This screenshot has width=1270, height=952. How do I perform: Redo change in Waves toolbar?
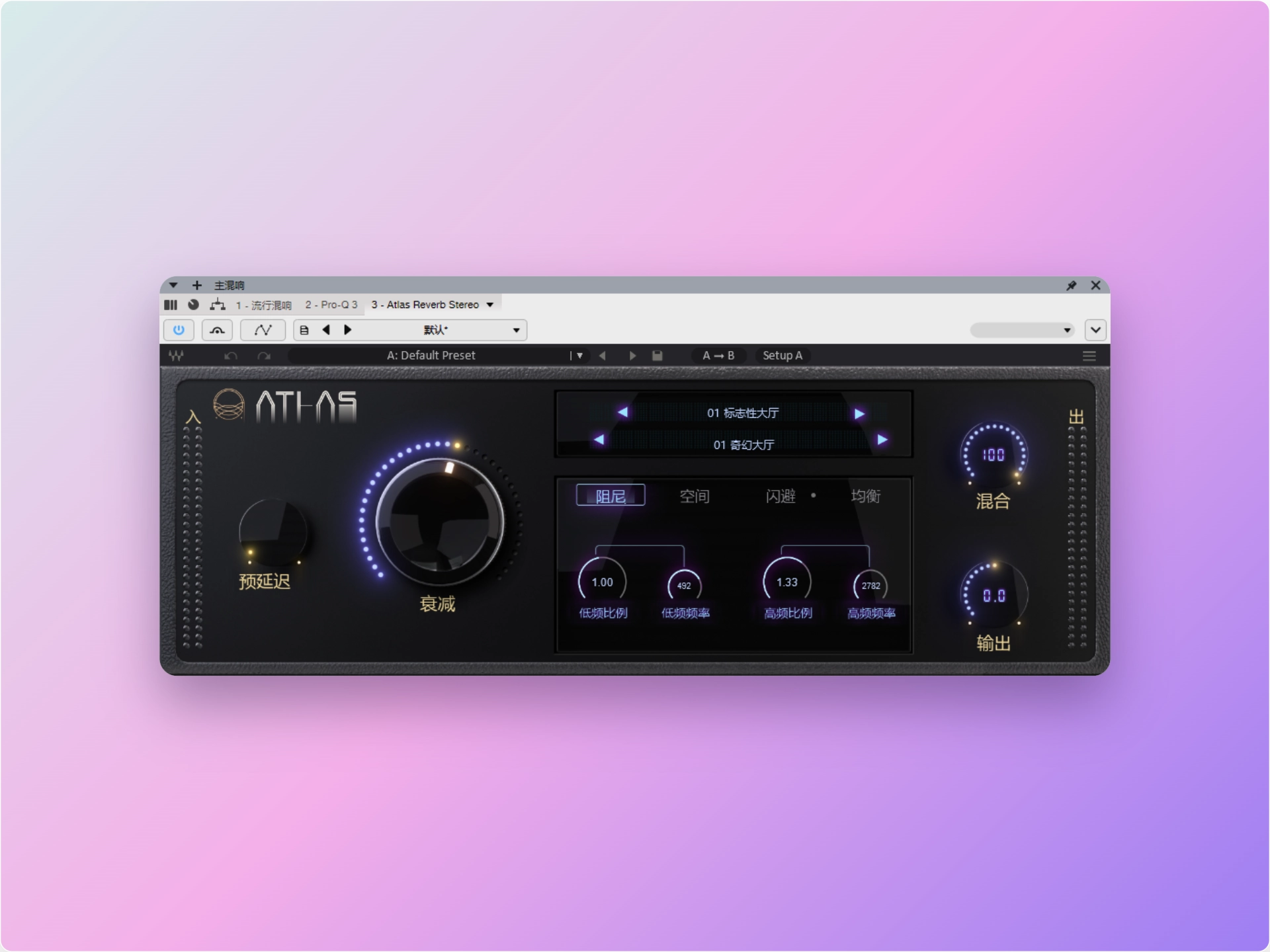264,356
